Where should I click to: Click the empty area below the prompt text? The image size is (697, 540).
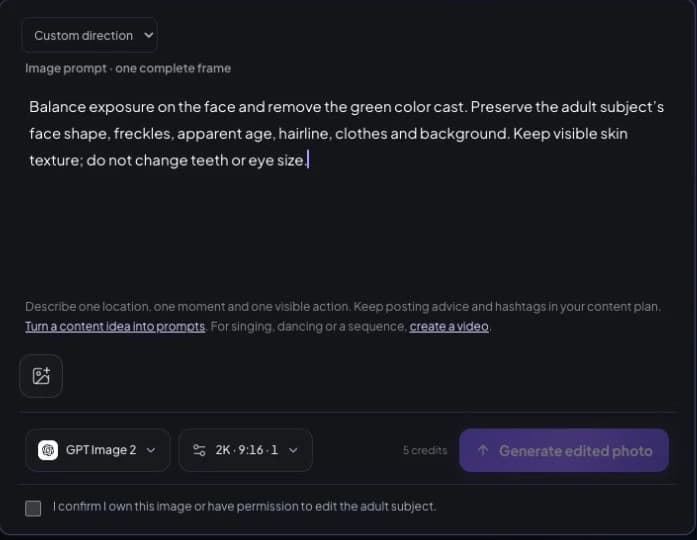pyautogui.click(x=347, y=231)
